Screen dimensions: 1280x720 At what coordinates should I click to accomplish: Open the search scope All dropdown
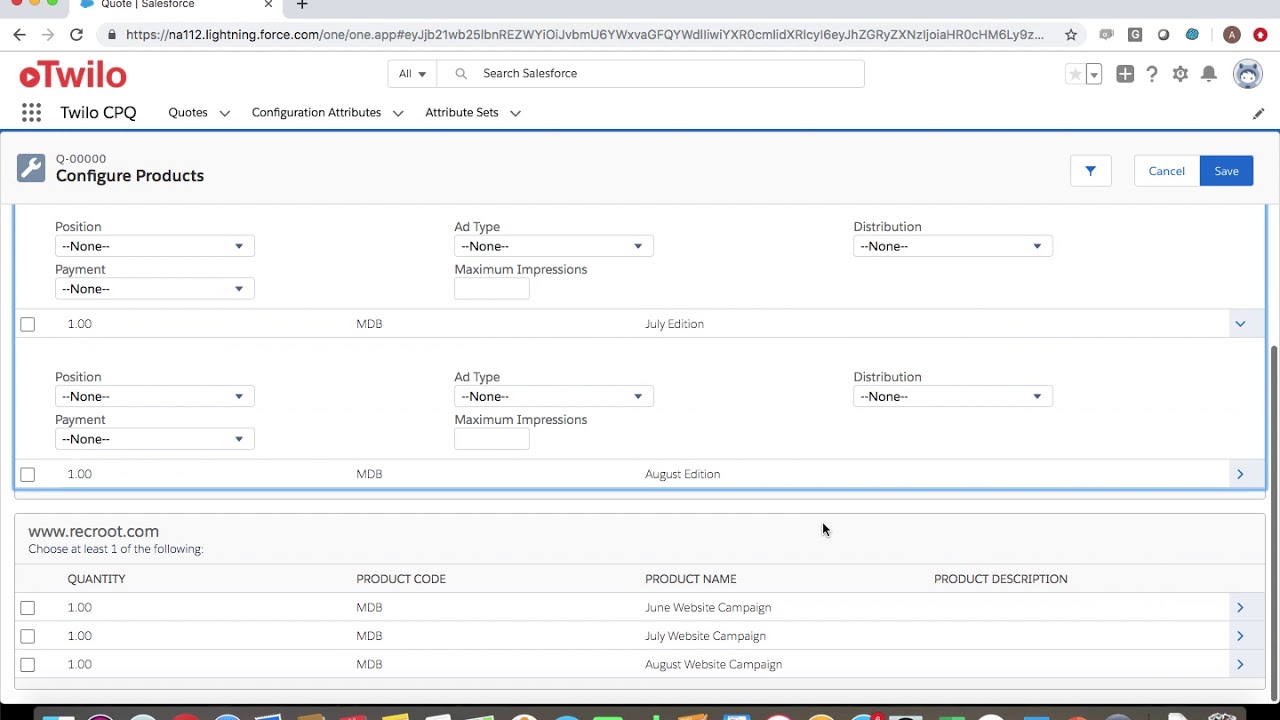(x=412, y=74)
